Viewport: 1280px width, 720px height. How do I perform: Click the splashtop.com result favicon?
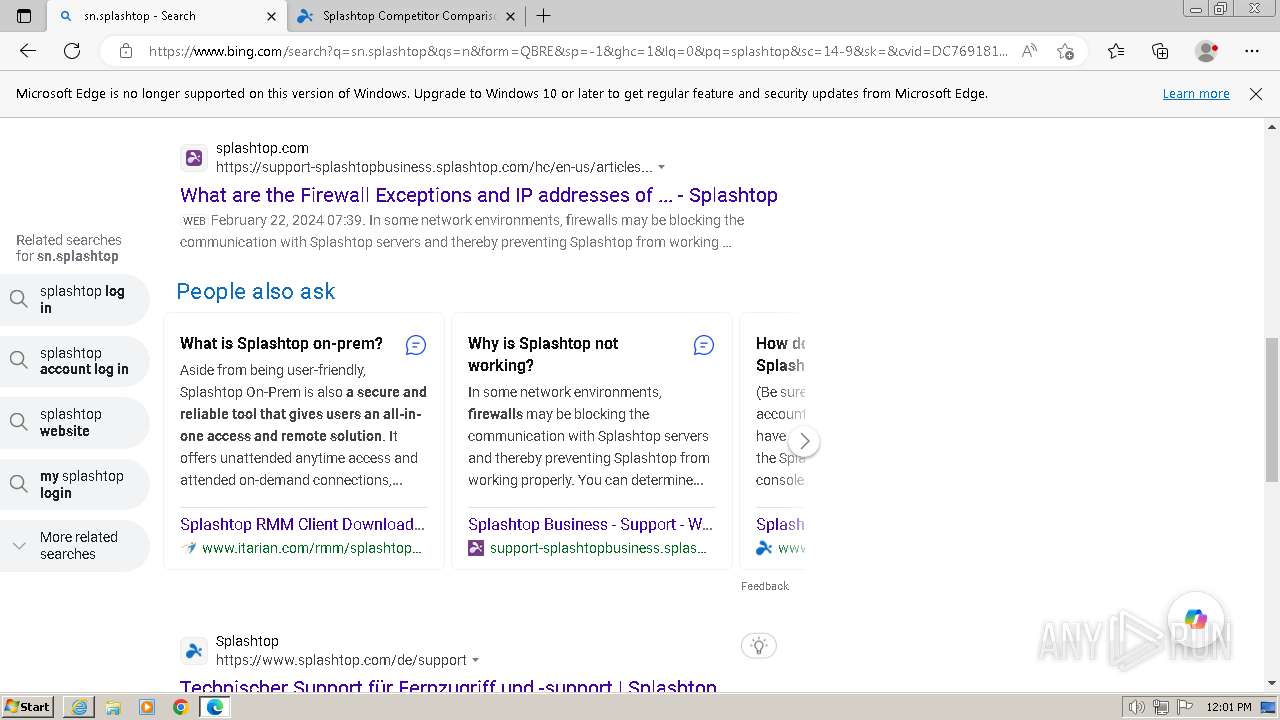tap(194, 158)
